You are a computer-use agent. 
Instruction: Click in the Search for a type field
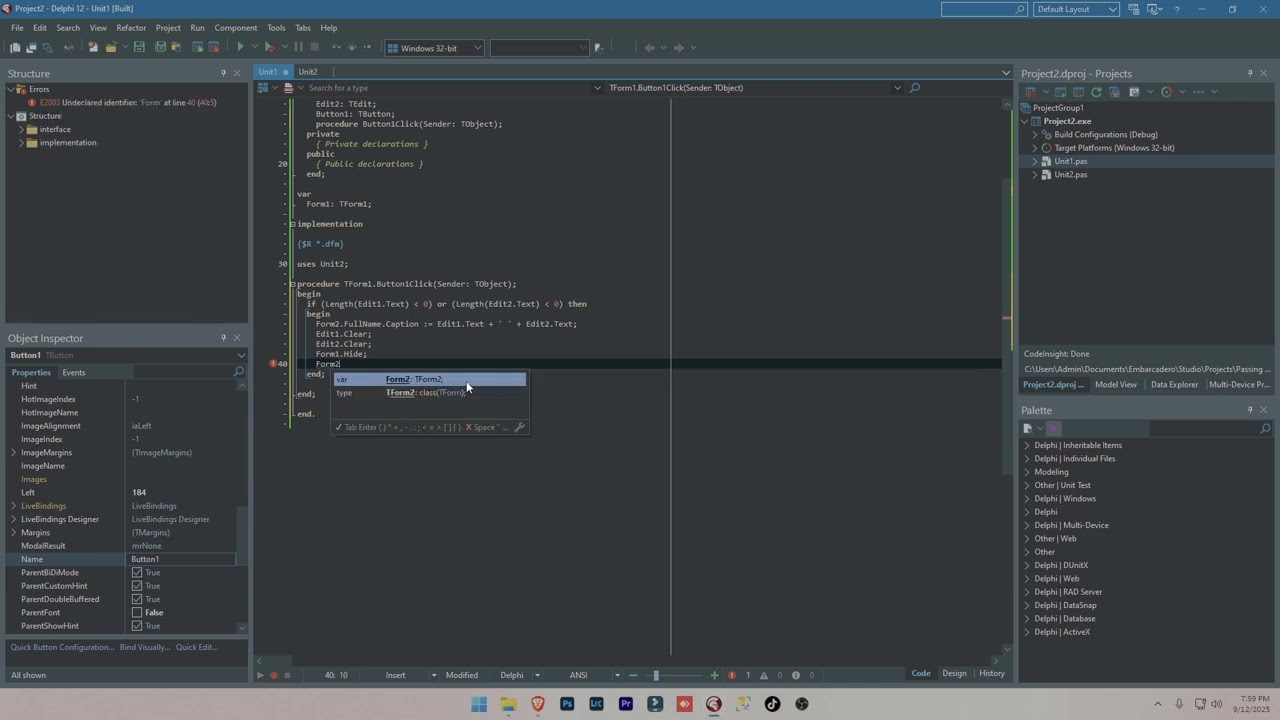pos(450,88)
